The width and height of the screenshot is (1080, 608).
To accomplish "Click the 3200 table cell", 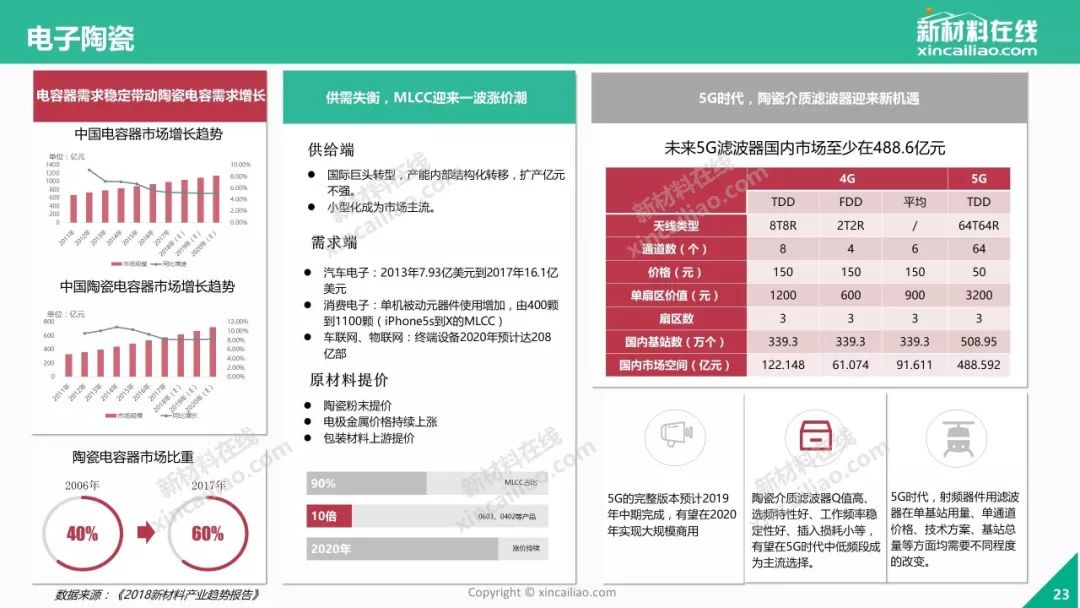I will tap(979, 295).
